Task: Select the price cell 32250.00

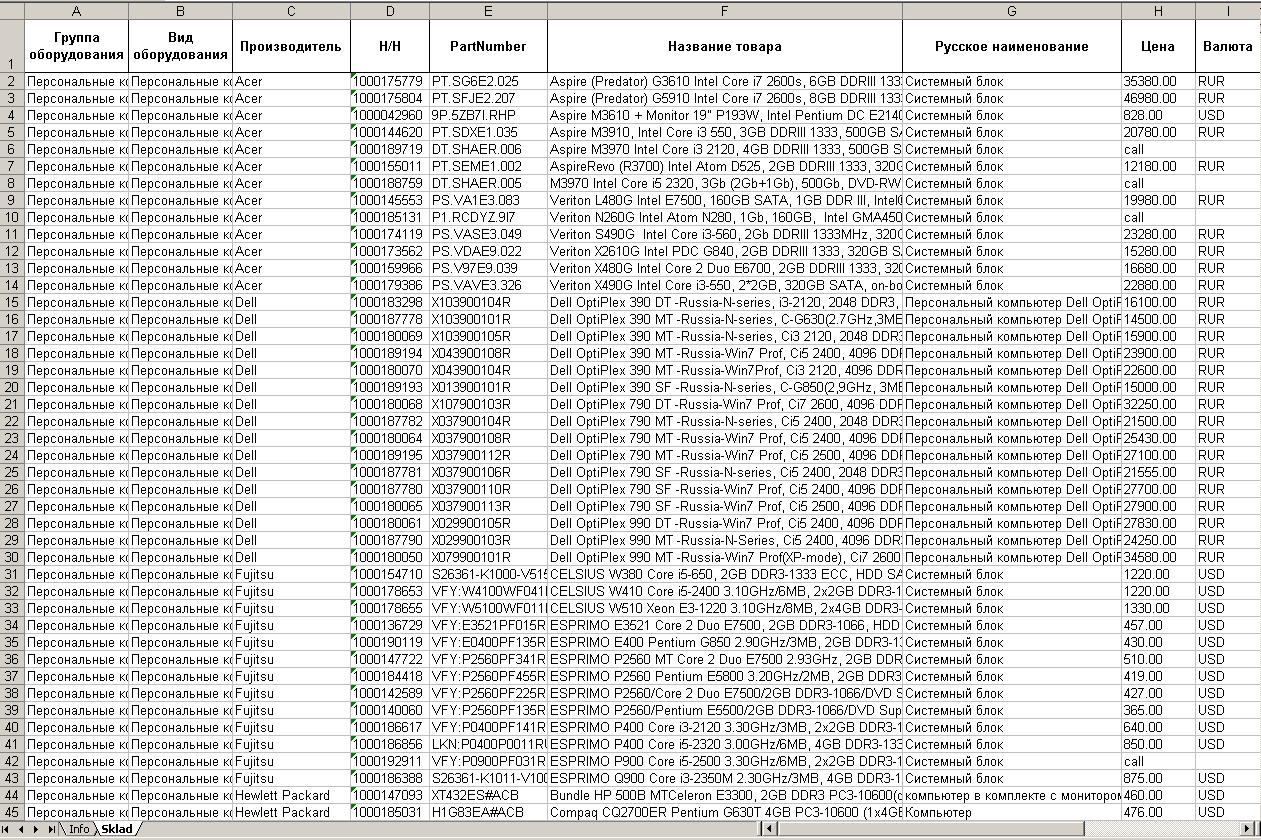Action: click(1158, 404)
